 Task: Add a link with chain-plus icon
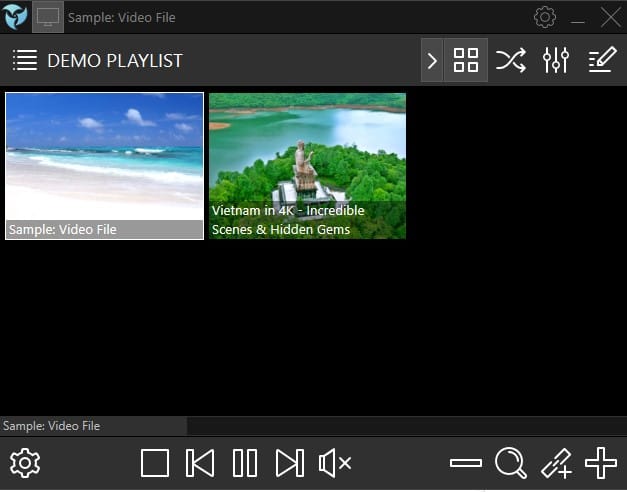tap(556, 463)
